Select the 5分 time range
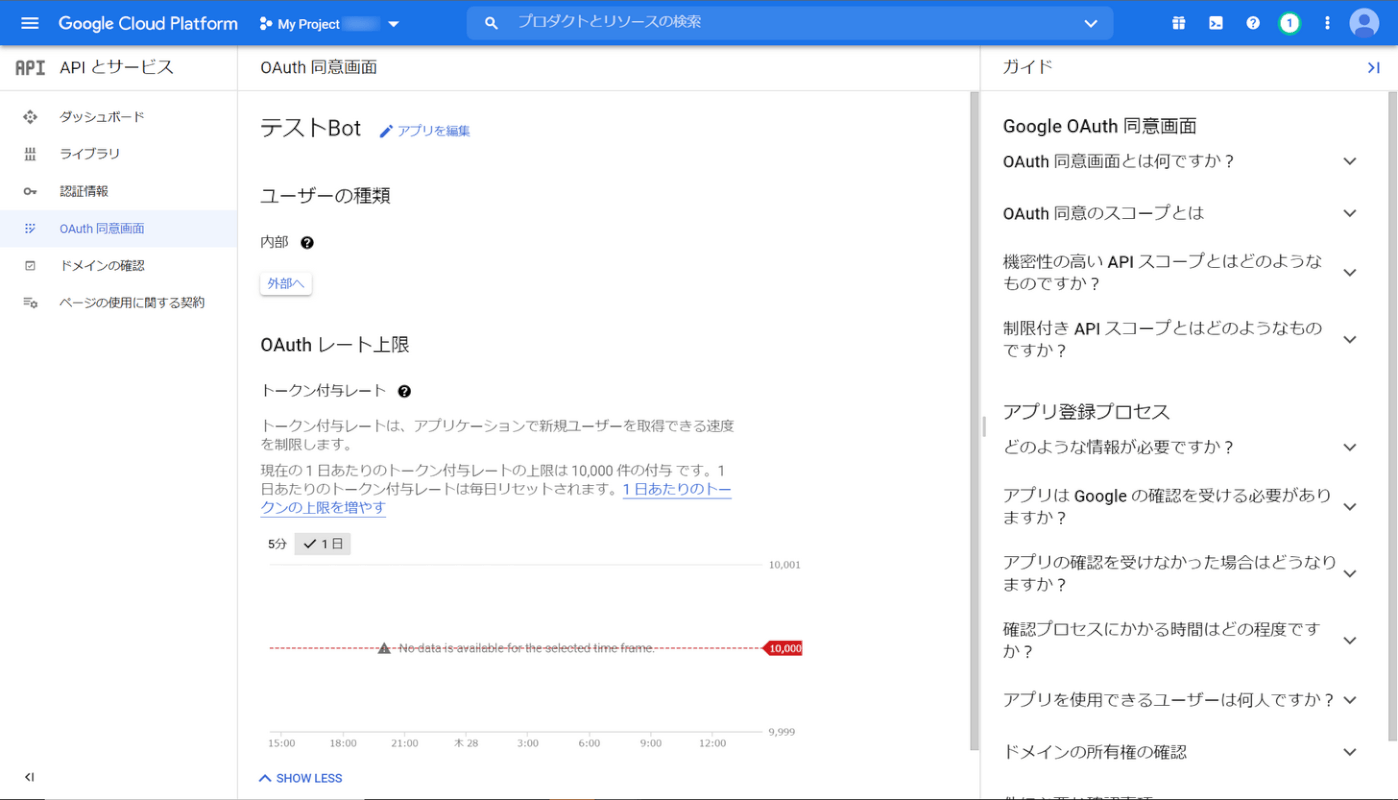 (277, 544)
